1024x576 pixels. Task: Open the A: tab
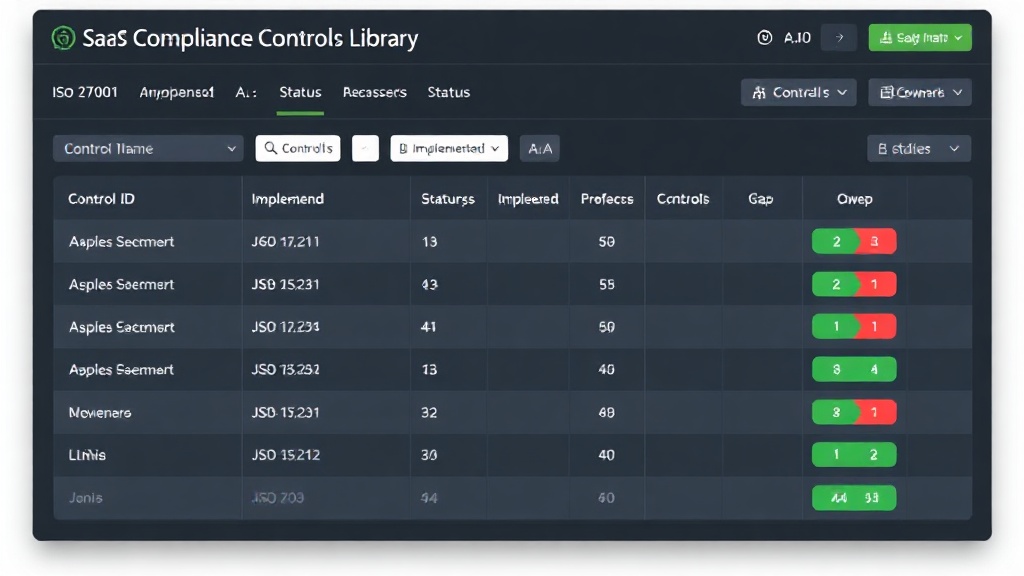tap(246, 92)
